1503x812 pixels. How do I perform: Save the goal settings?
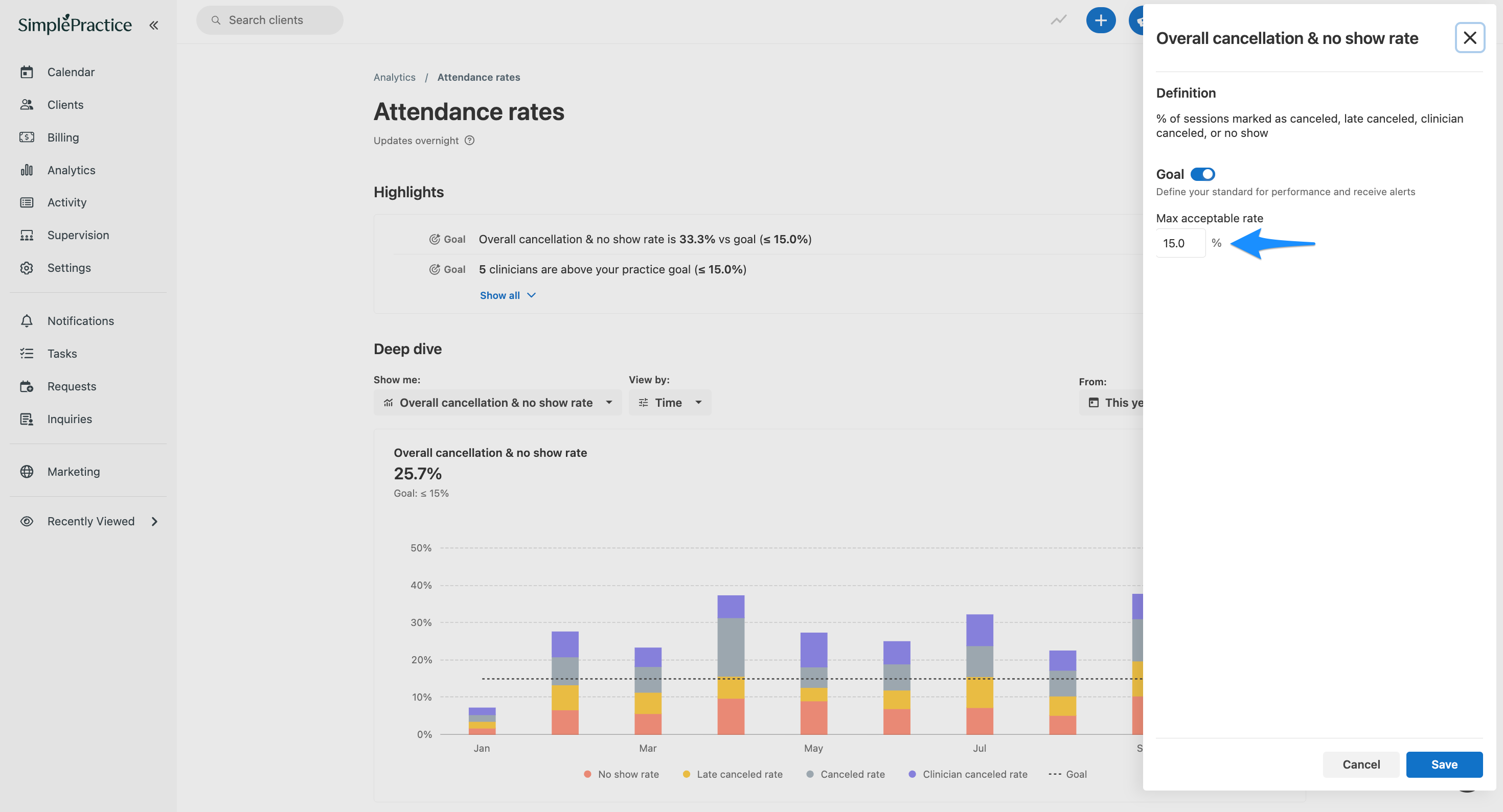click(1444, 764)
